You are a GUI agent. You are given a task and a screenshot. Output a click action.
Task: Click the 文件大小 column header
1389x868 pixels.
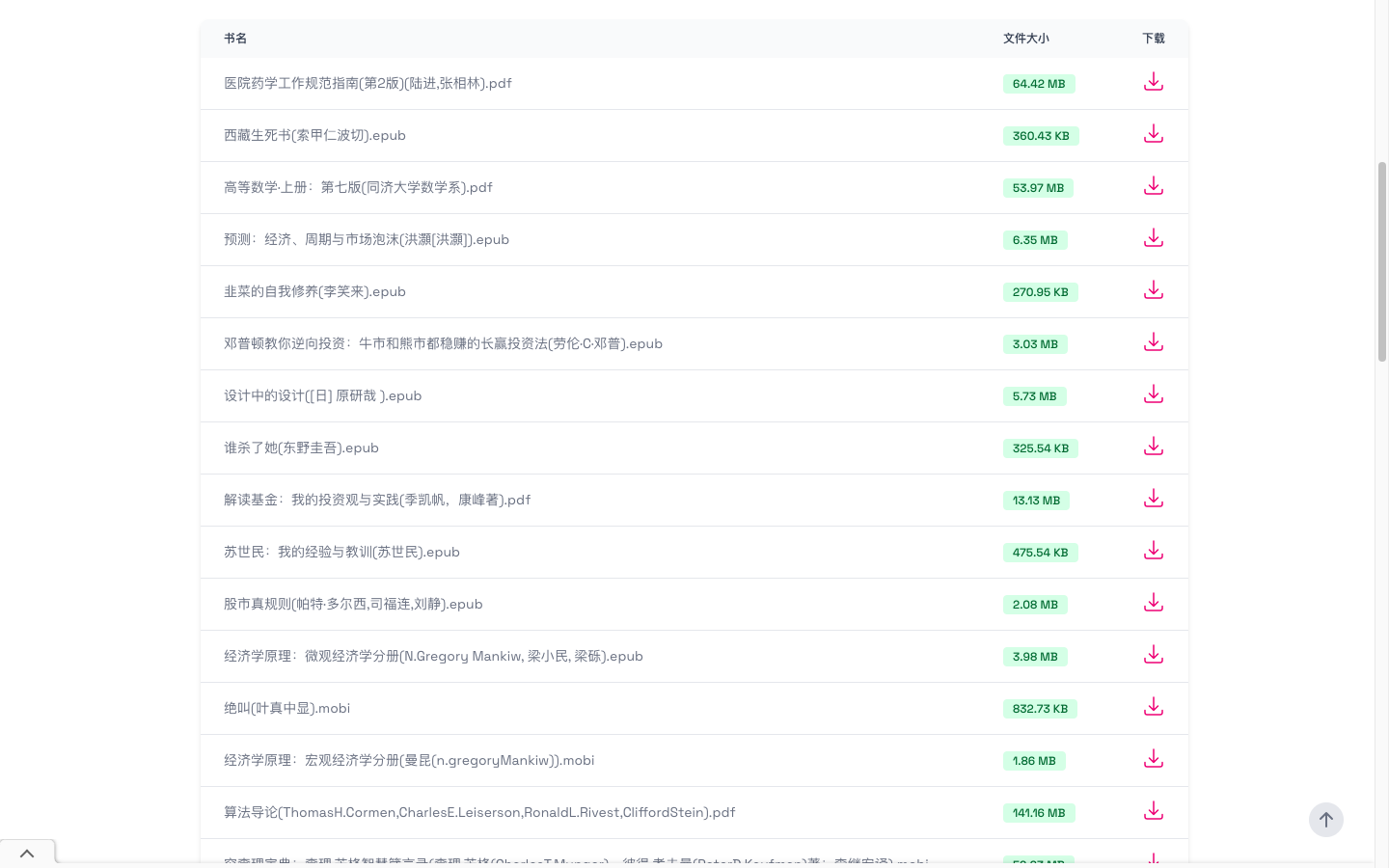click(1025, 39)
